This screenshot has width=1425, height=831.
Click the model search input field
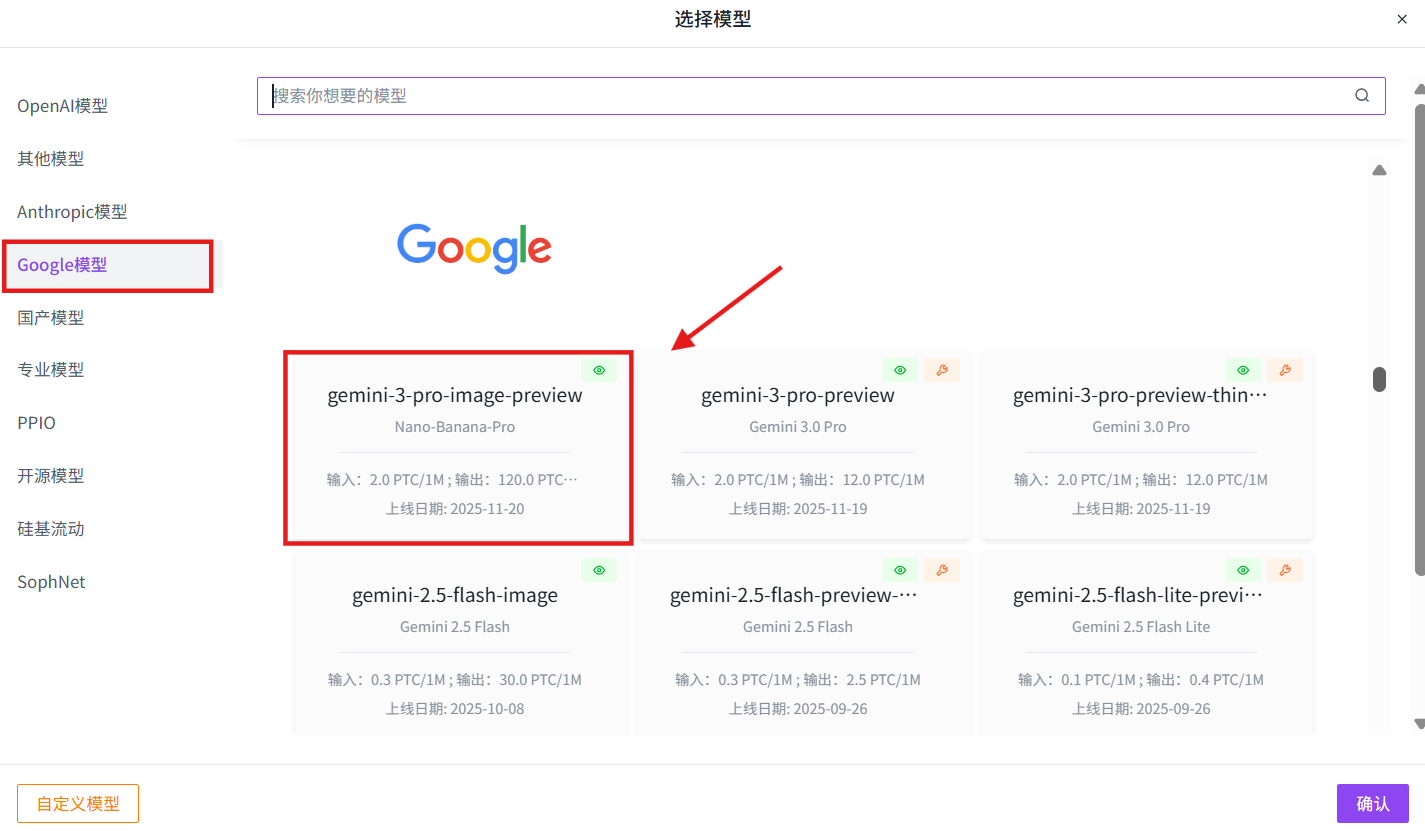pyautogui.click(x=700, y=95)
